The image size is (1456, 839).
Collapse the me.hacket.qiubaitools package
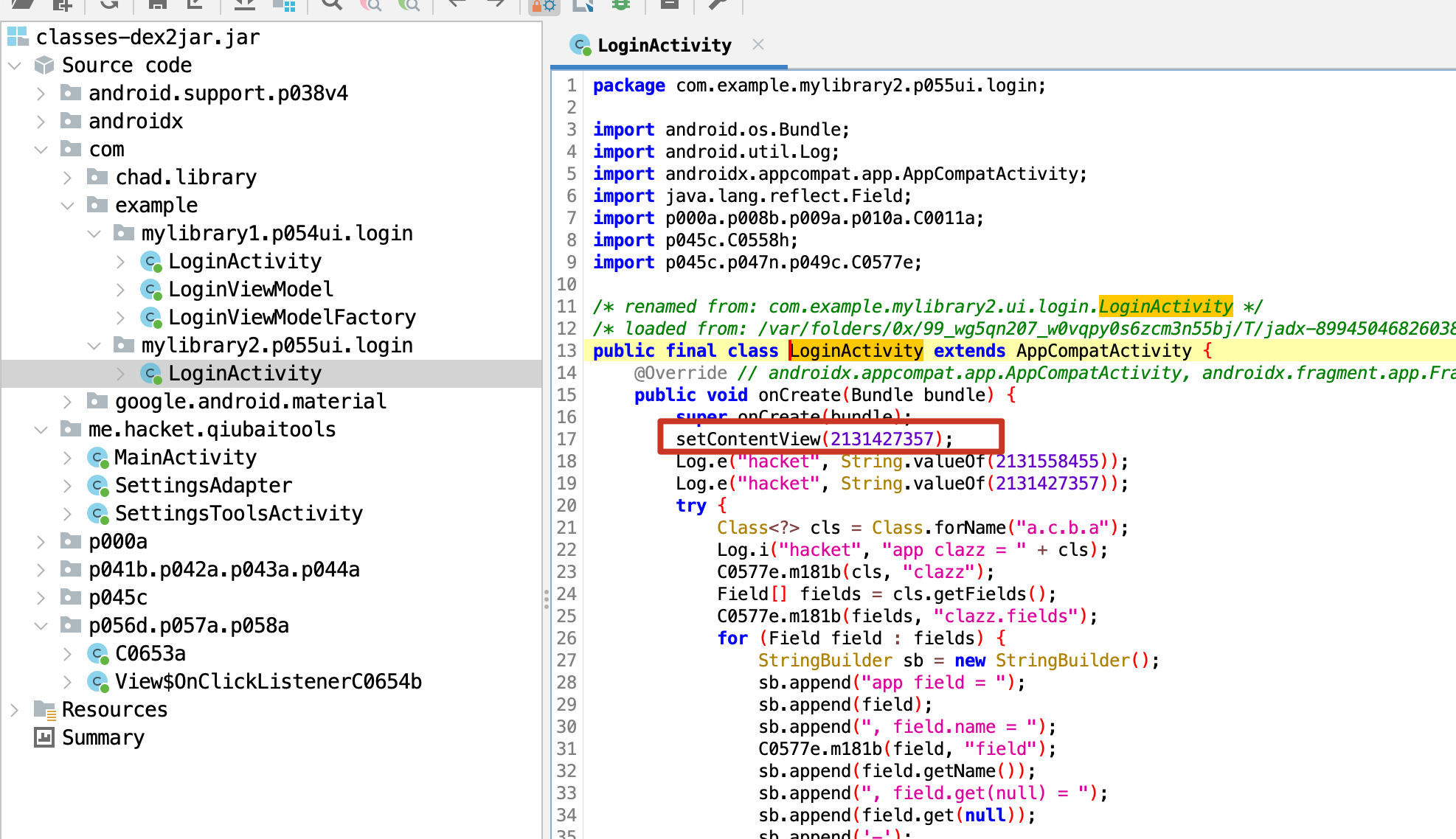coord(41,430)
